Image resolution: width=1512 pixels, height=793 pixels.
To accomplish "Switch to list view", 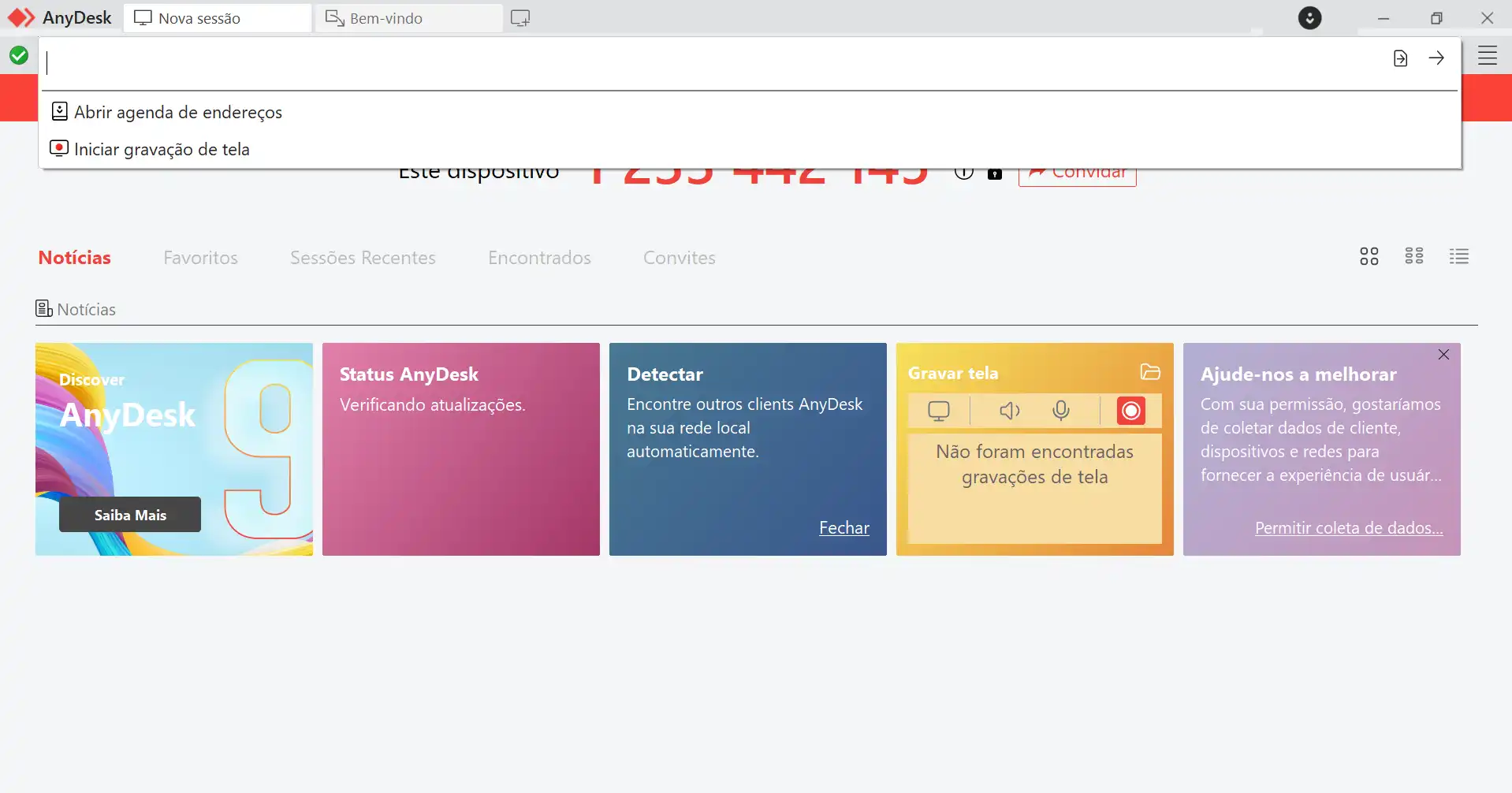I will 1459,256.
